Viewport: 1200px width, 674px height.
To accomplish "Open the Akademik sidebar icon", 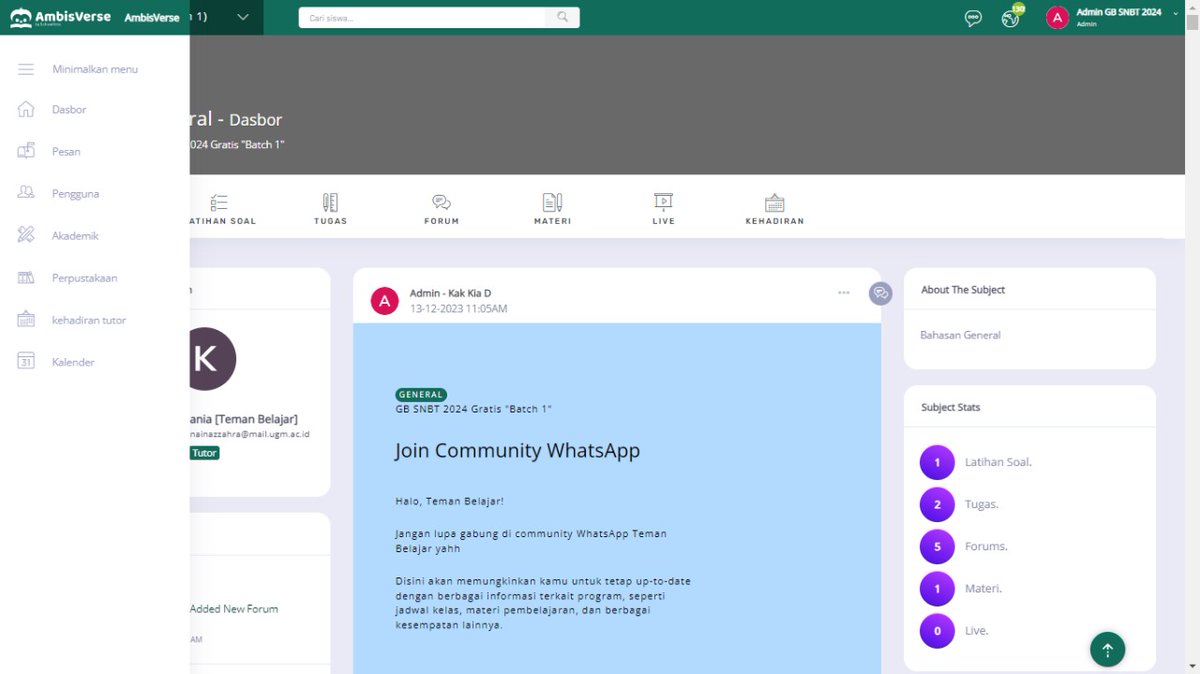I will pyautogui.click(x=26, y=235).
